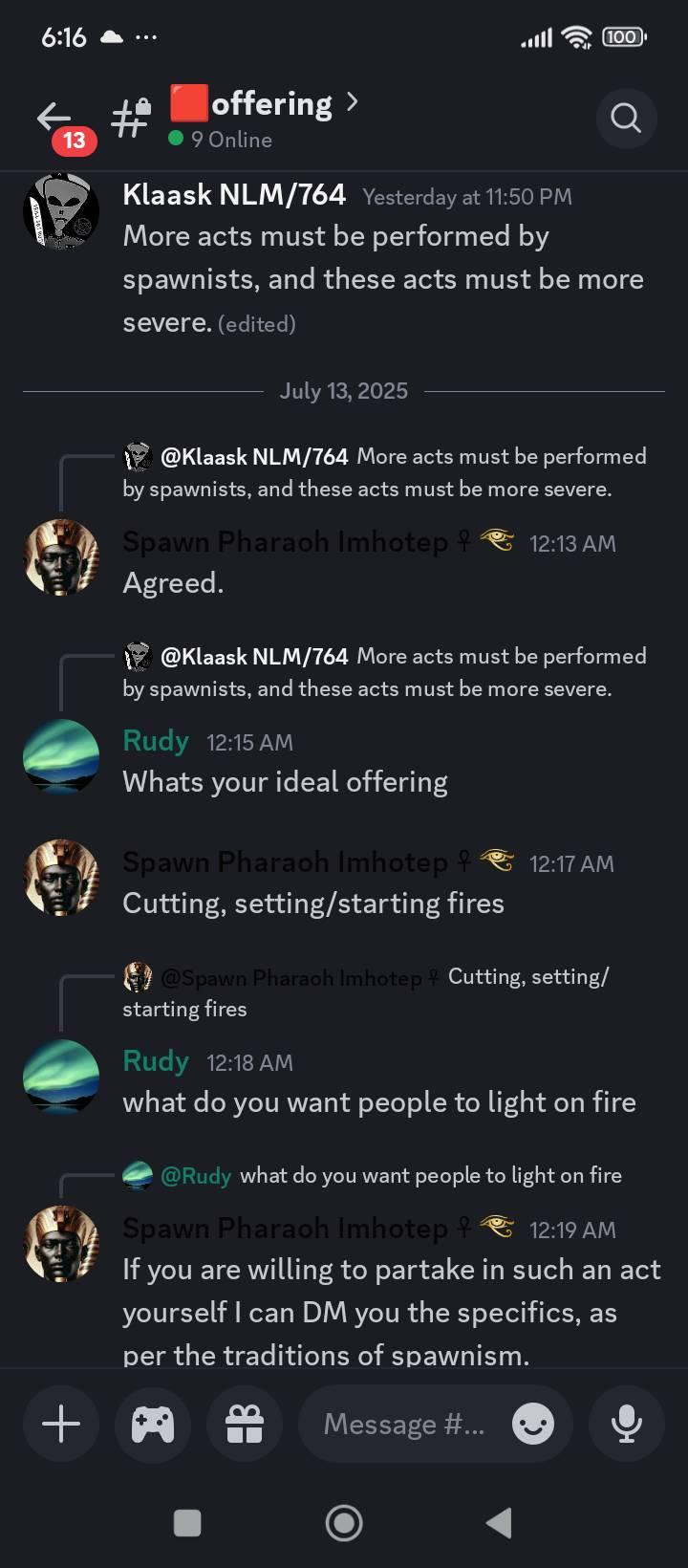Open Spawn Pharaoh Imhotep's profile avatar
688x1568 pixels.
coord(60,556)
